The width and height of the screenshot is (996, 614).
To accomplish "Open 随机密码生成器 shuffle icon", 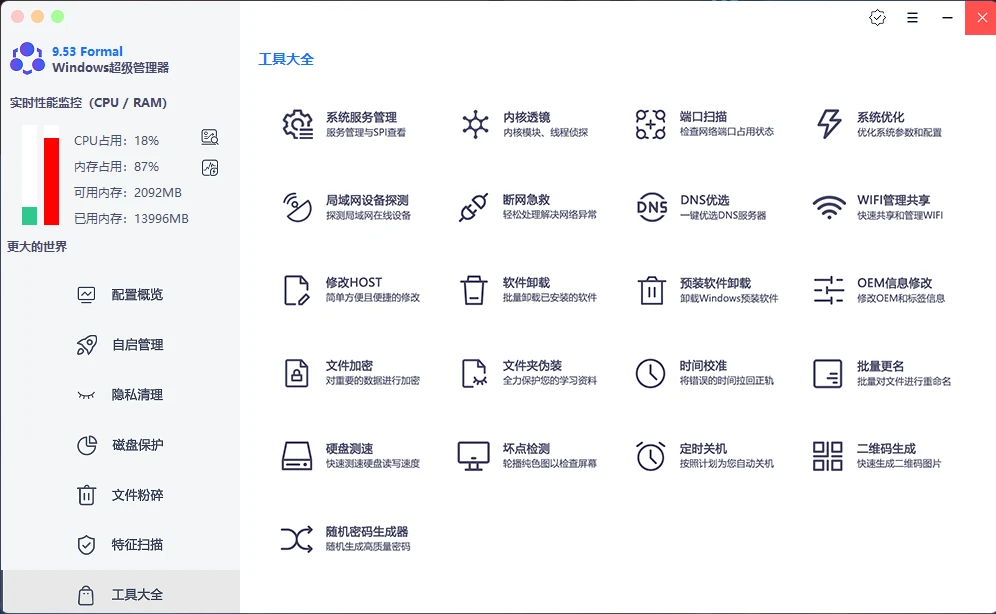I will pyautogui.click(x=297, y=539).
